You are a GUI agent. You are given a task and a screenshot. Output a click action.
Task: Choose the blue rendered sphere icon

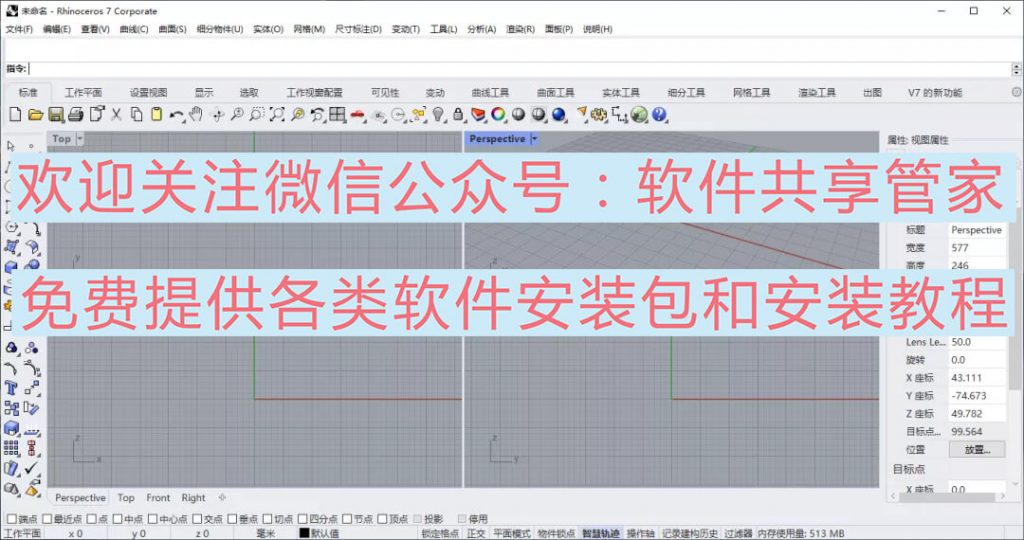[x=558, y=115]
